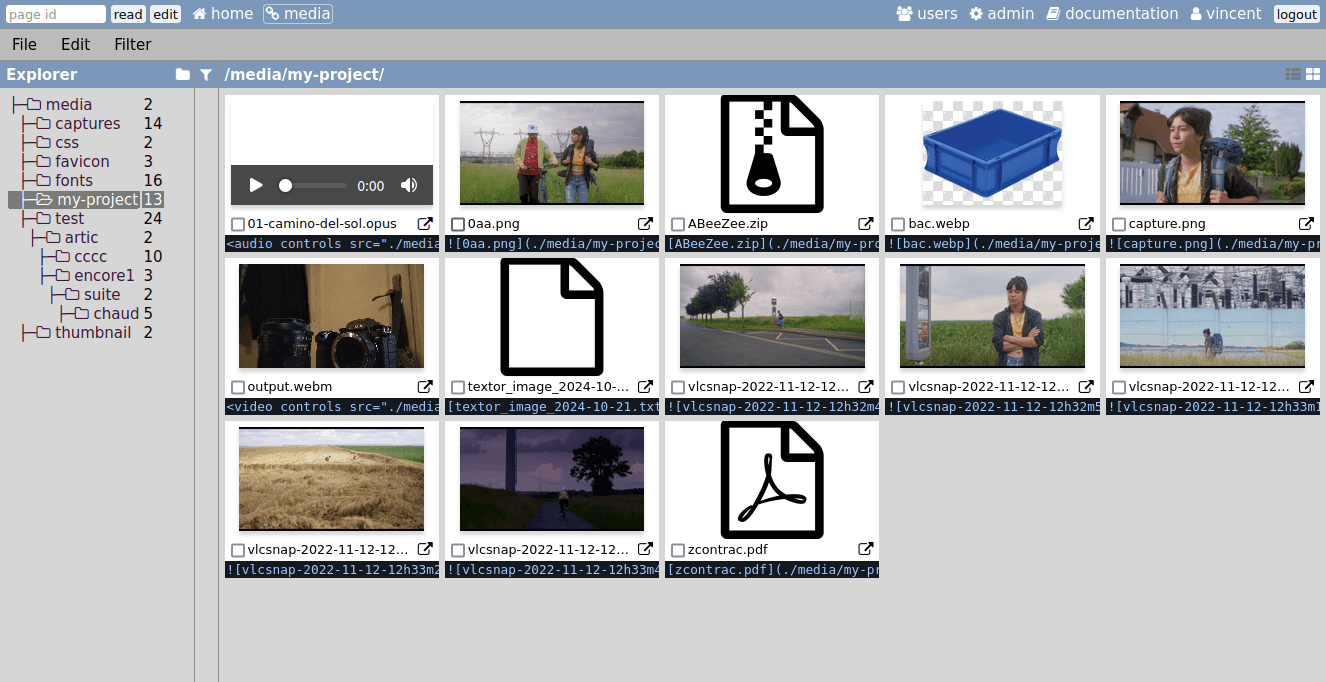Click the filter funnel icon in Explorer

tap(206, 74)
